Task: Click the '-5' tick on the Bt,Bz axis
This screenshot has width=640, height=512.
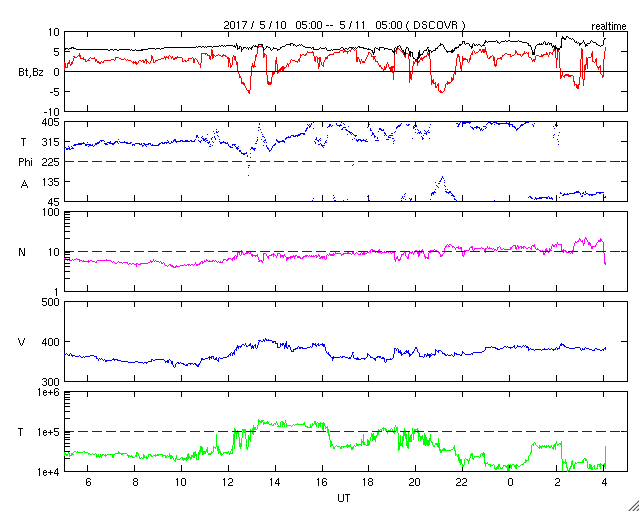Action: point(54,91)
